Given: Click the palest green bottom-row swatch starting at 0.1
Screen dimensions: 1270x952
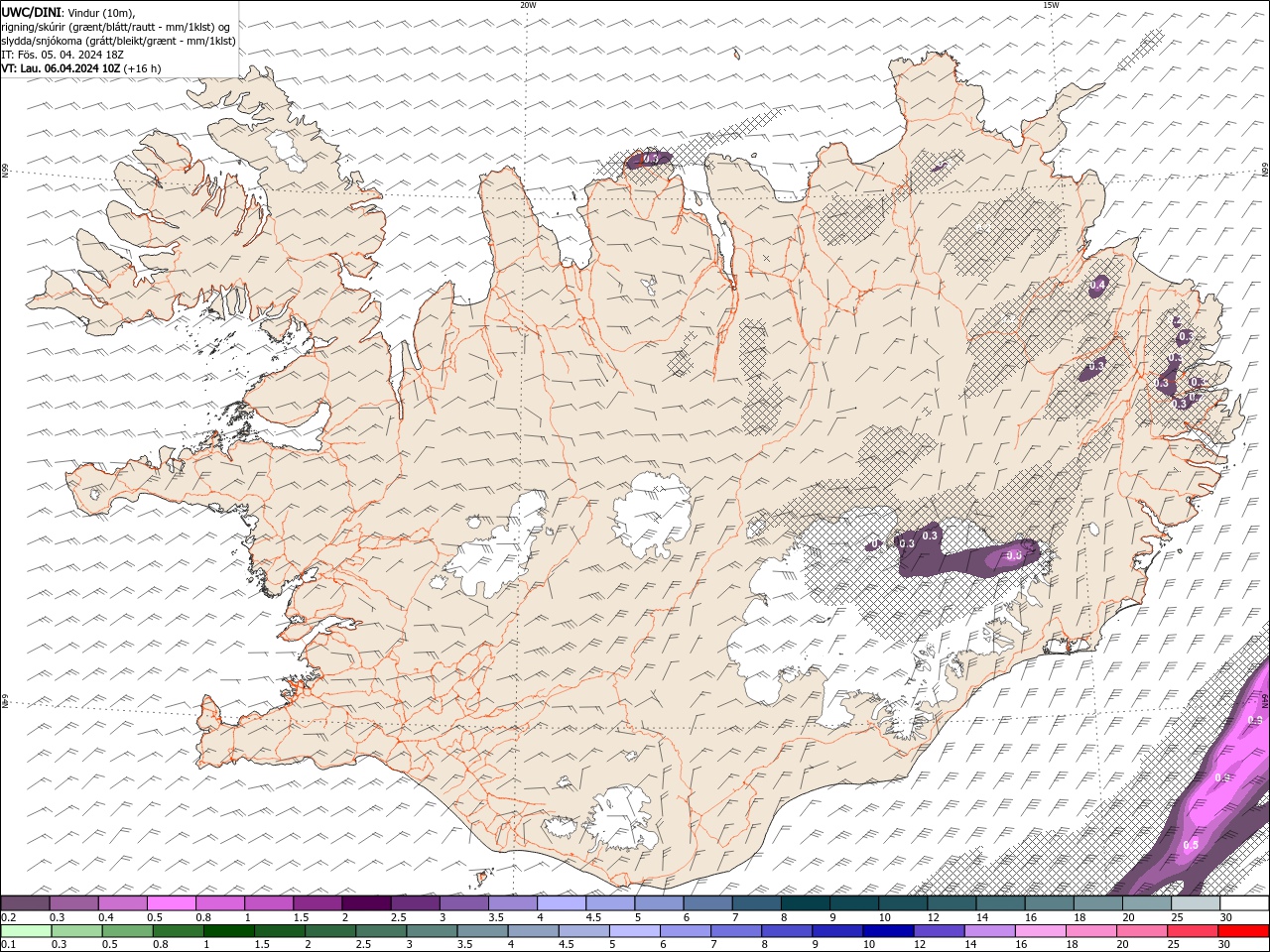Looking at the screenshot, I should pyautogui.click(x=26, y=931).
